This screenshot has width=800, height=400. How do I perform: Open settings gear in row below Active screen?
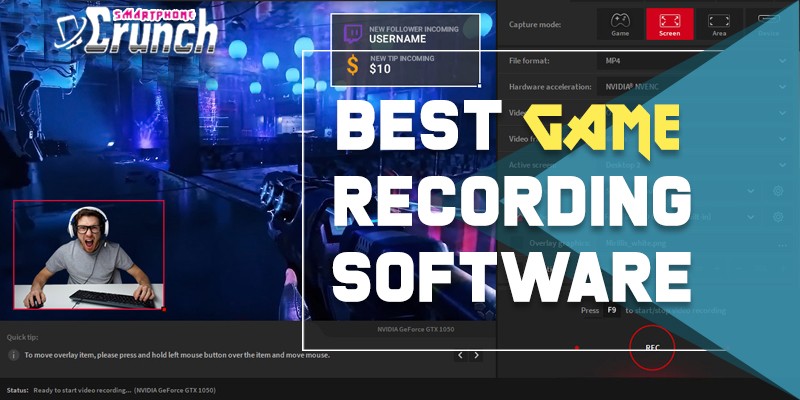coord(778,191)
